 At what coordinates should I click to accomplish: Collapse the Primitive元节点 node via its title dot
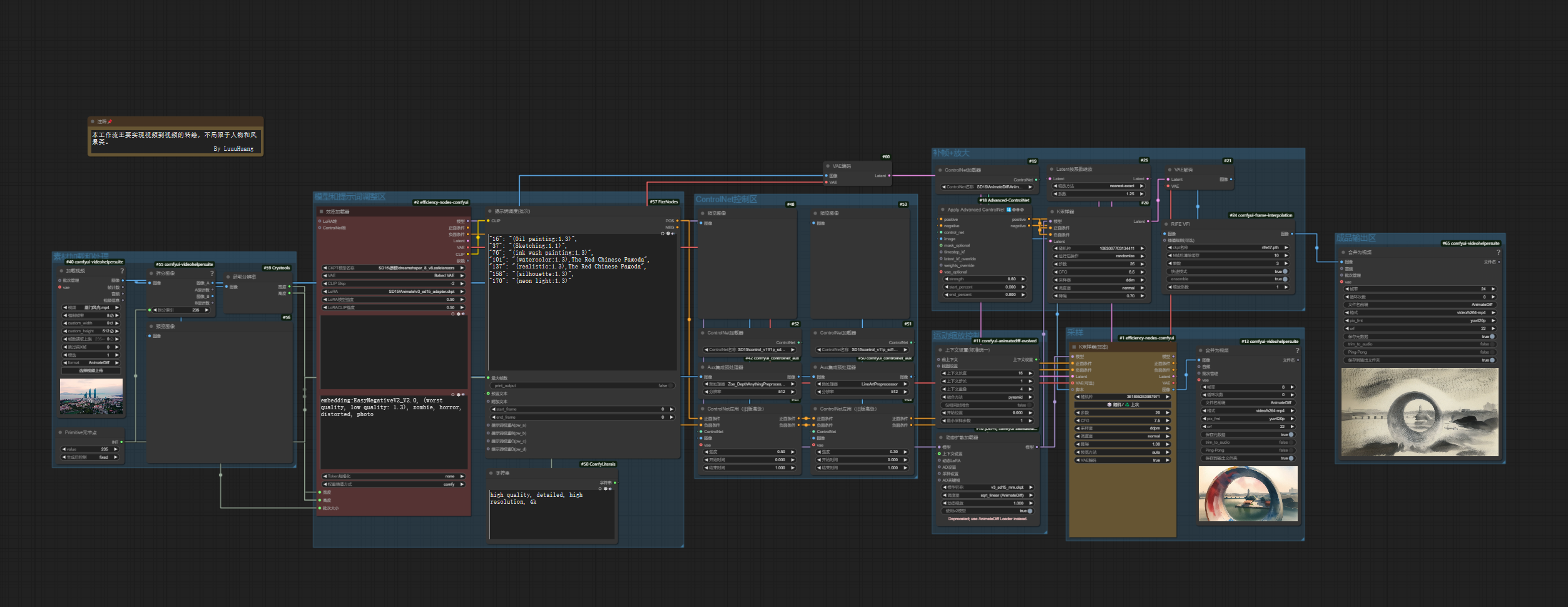pyautogui.click(x=60, y=432)
